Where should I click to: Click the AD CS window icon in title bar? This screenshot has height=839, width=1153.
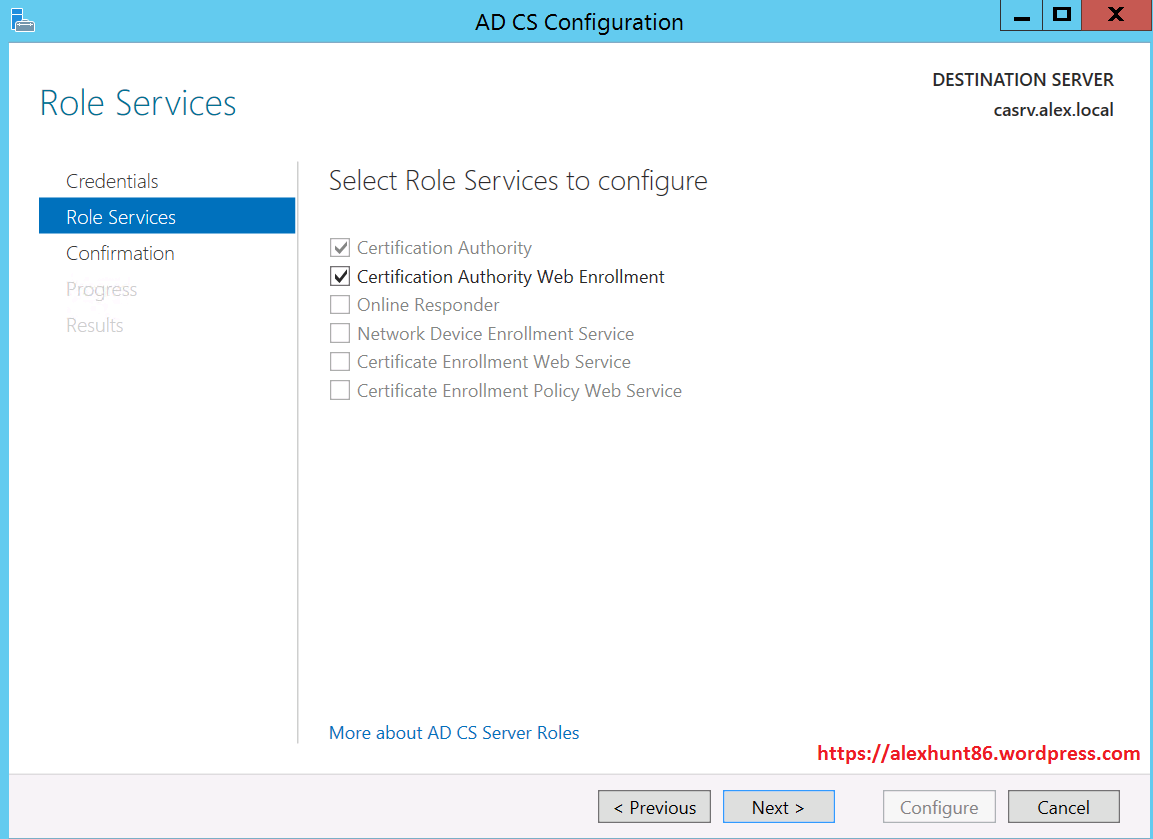point(22,19)
